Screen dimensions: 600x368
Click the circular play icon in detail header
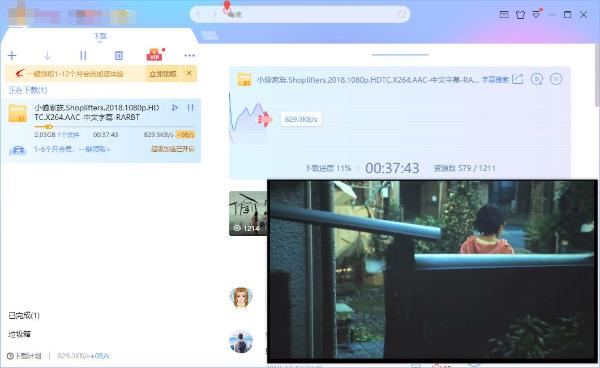[537, 79]
